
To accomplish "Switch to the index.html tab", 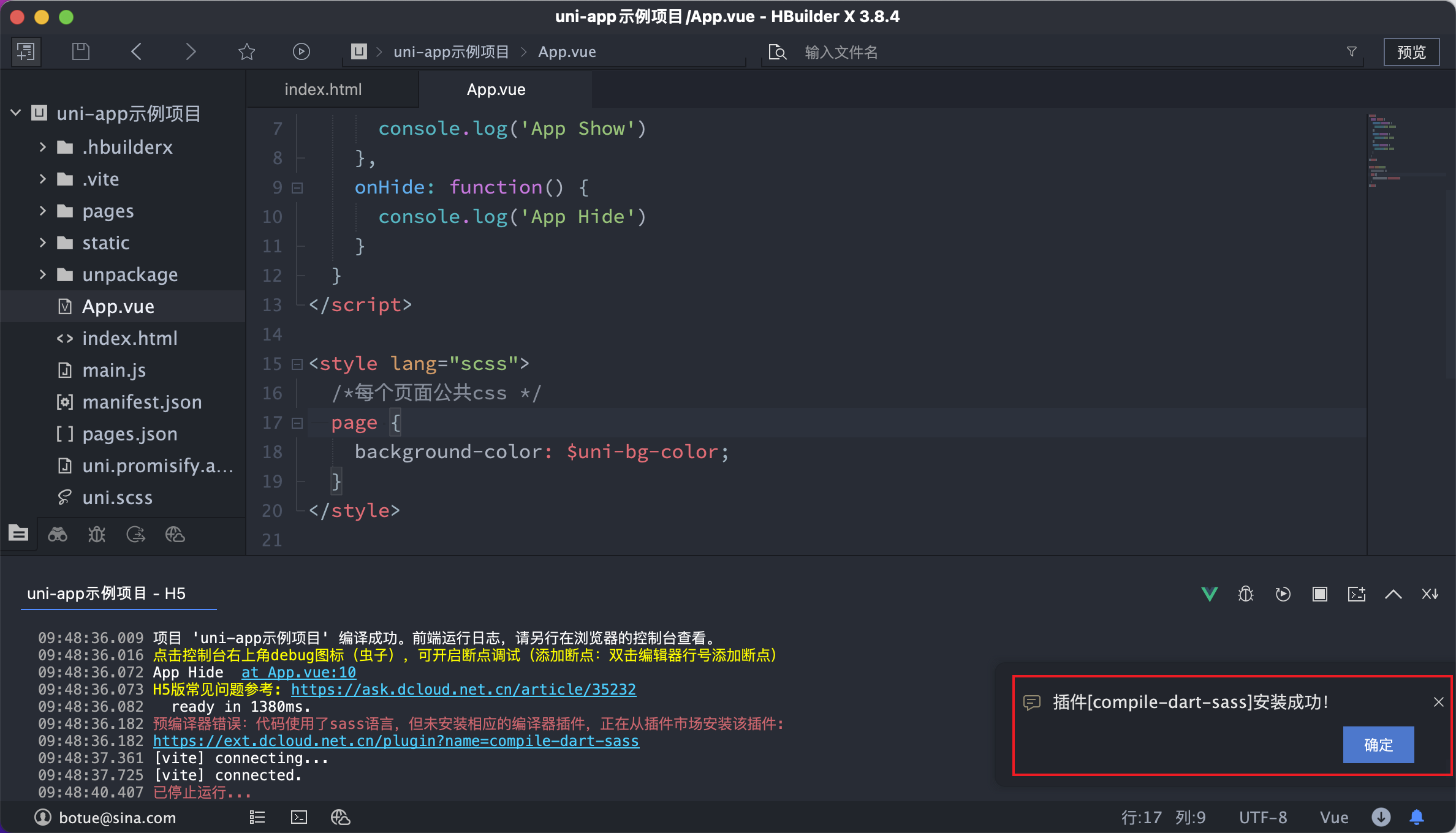I will point(323,89).
